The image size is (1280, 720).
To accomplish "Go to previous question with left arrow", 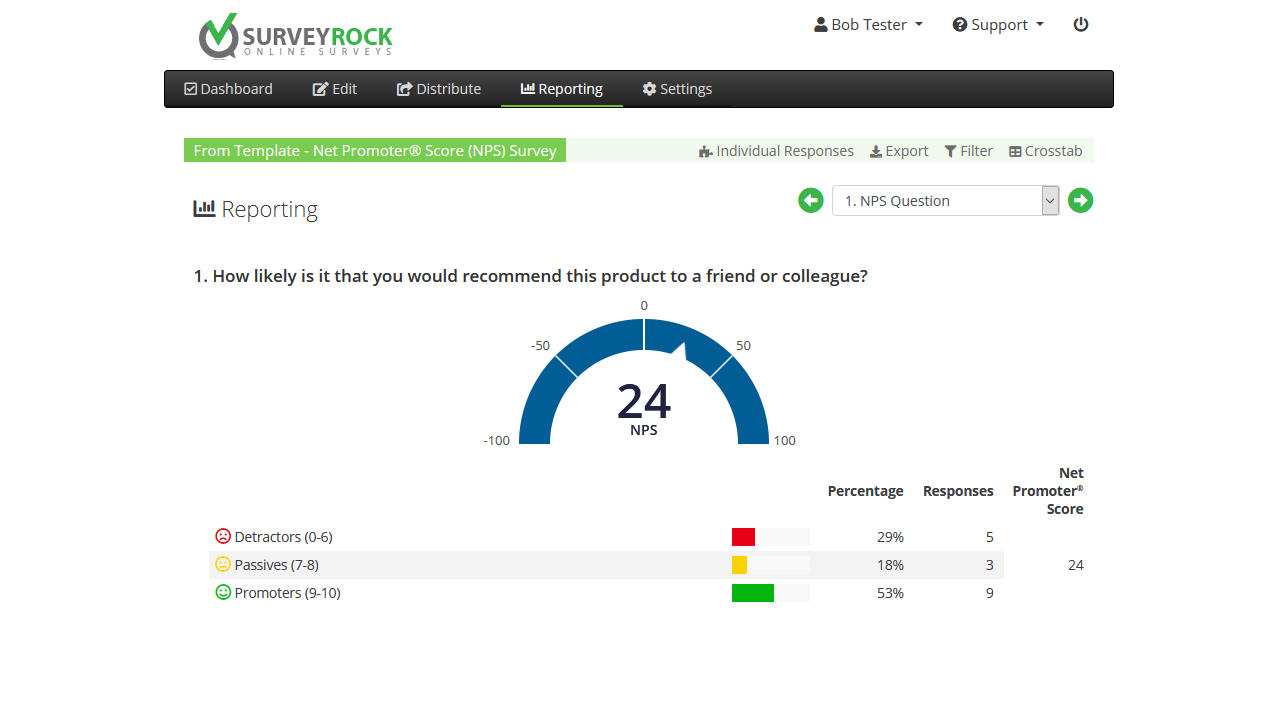I will [810, 200].
